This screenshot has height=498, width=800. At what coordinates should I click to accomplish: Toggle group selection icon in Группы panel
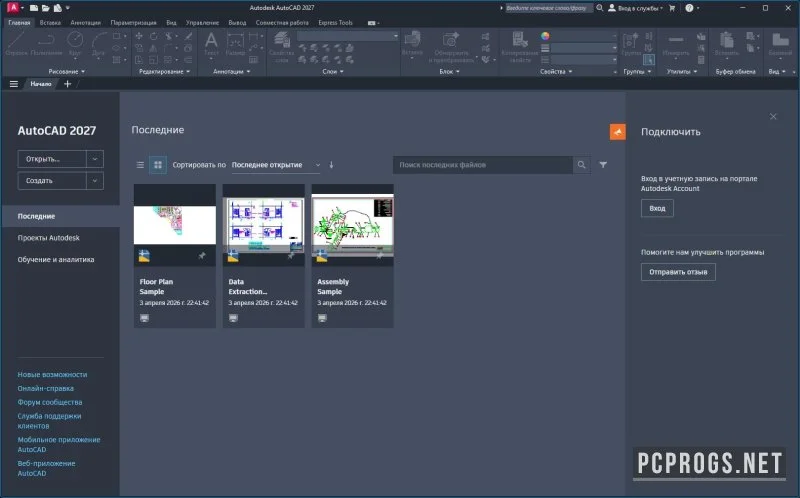pyautogui.click(x=648, y=60)
